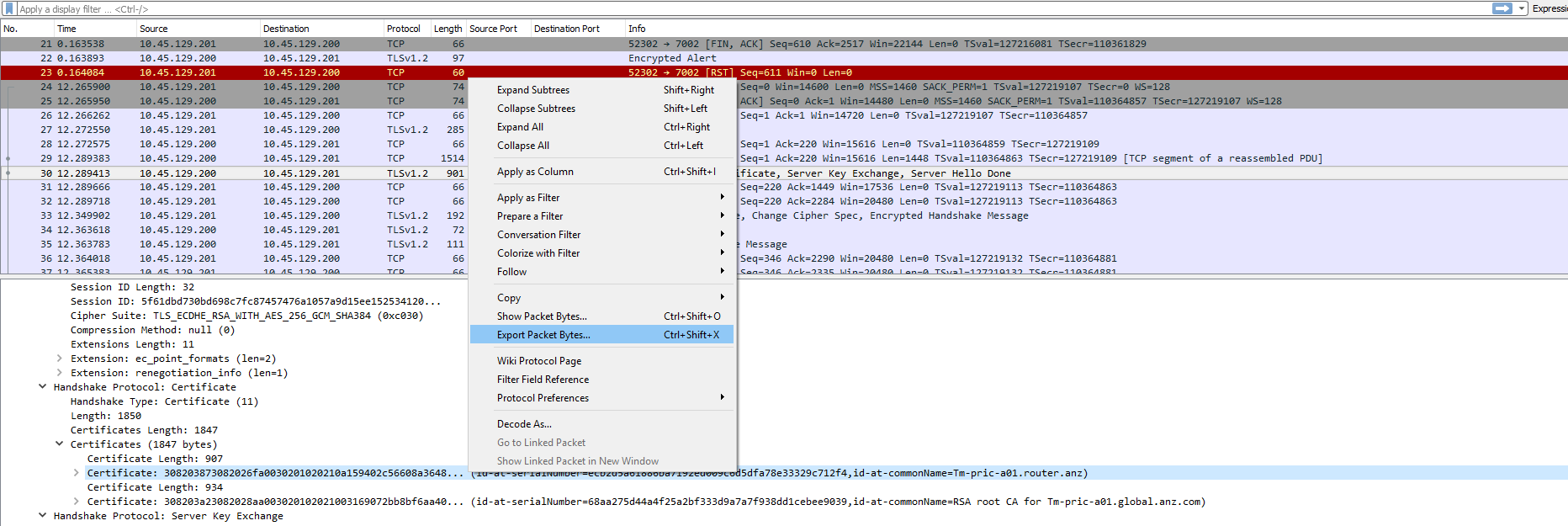Click the display filter bookmark icon

tap(9, 8)
